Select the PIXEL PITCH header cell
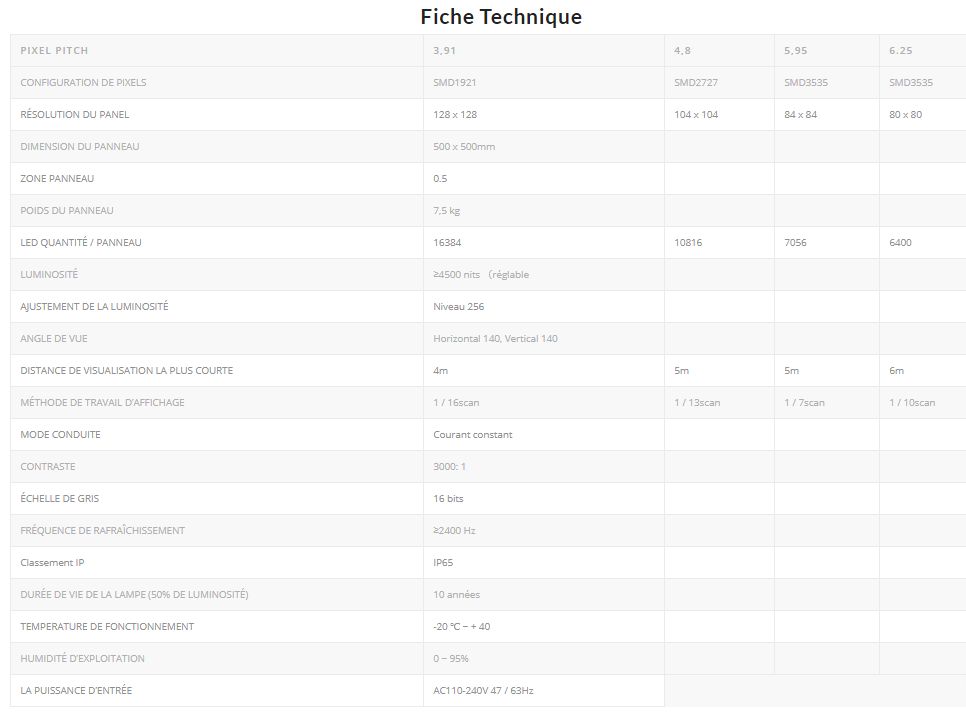 pyautogui.click(x=54, y=51)
